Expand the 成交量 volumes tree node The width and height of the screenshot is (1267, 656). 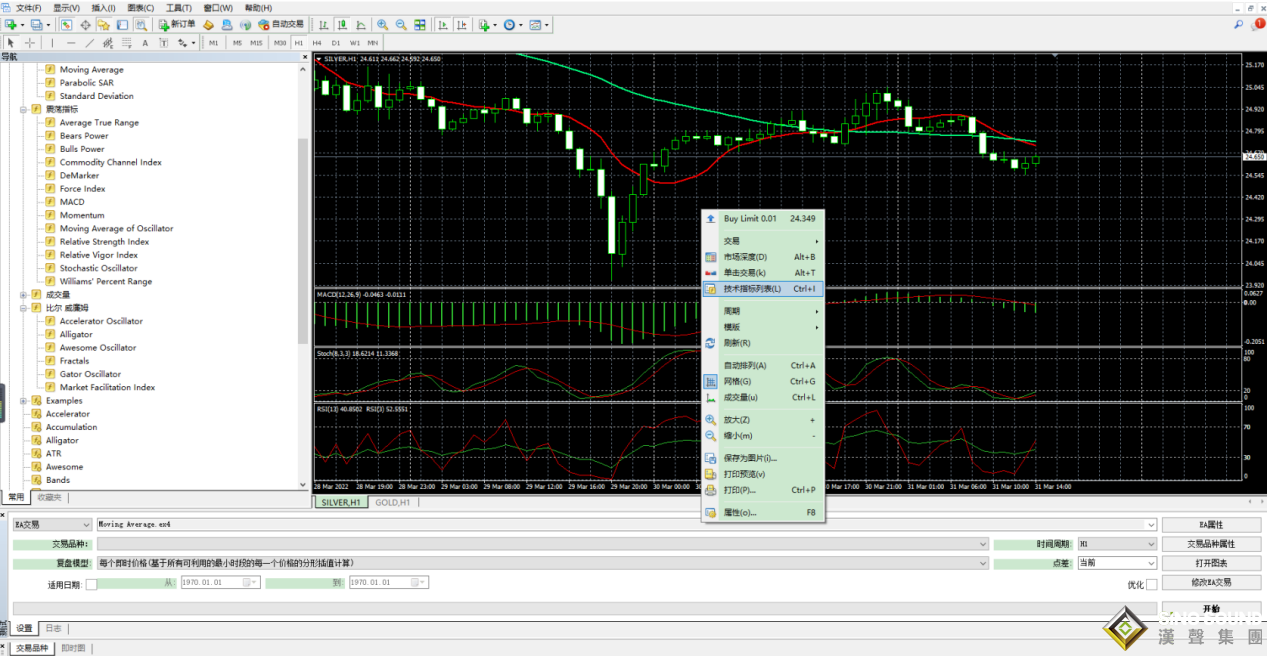click(x=23, y=295)
